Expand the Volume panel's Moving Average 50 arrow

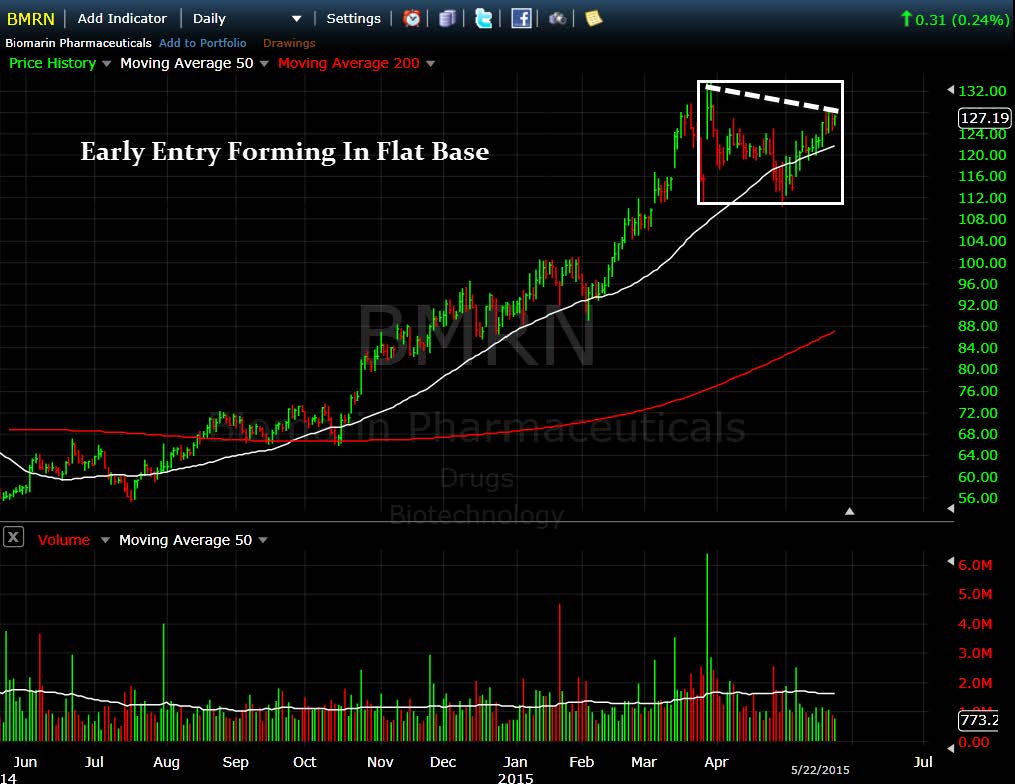[x=263, y=540]
